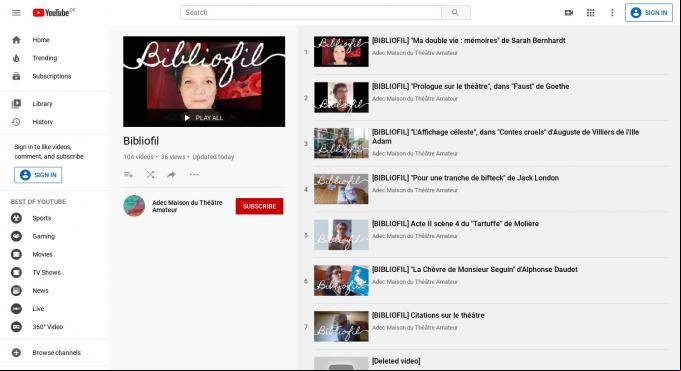681x371 pixels.
Task: Click SIGN IN button in sidebar
Action: [38, 175]
